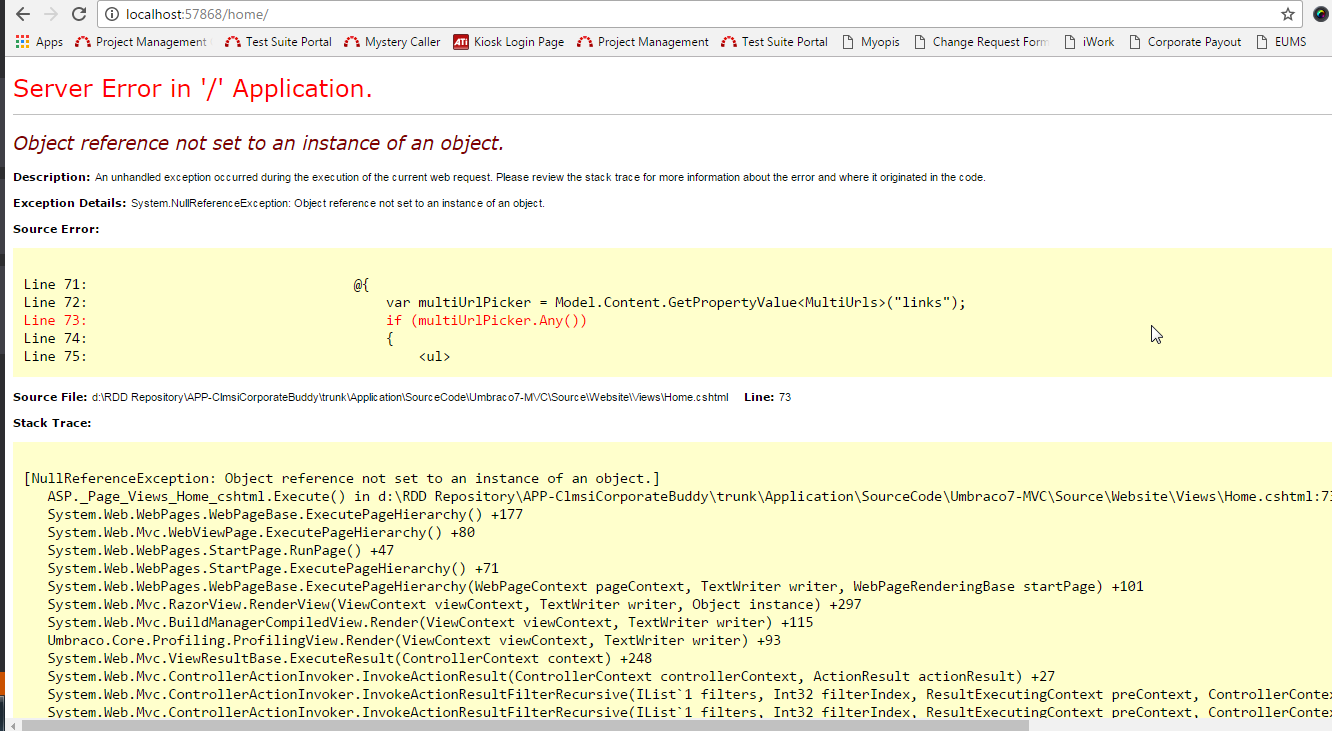Open the first Project Management bookmark
Screen dimensions: 1332x731
click(140, 42)
